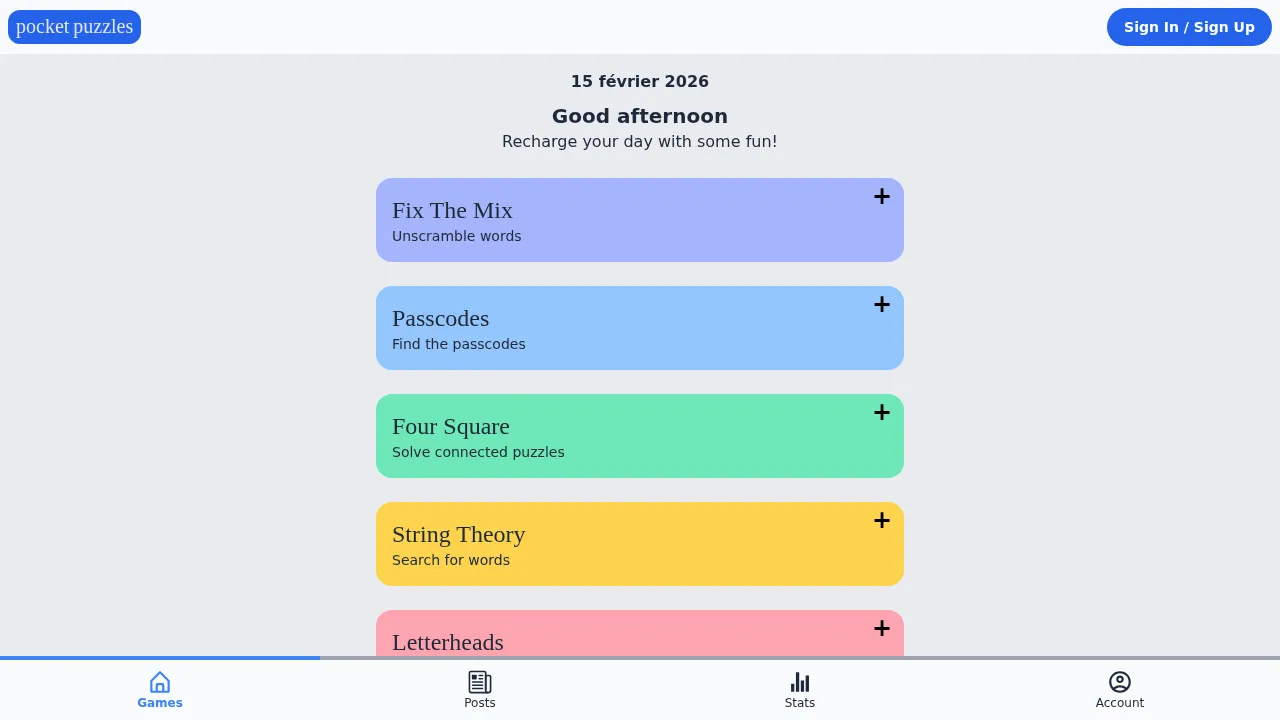Click the Games home icon
1280x720 pixels.
pos(160,682)
